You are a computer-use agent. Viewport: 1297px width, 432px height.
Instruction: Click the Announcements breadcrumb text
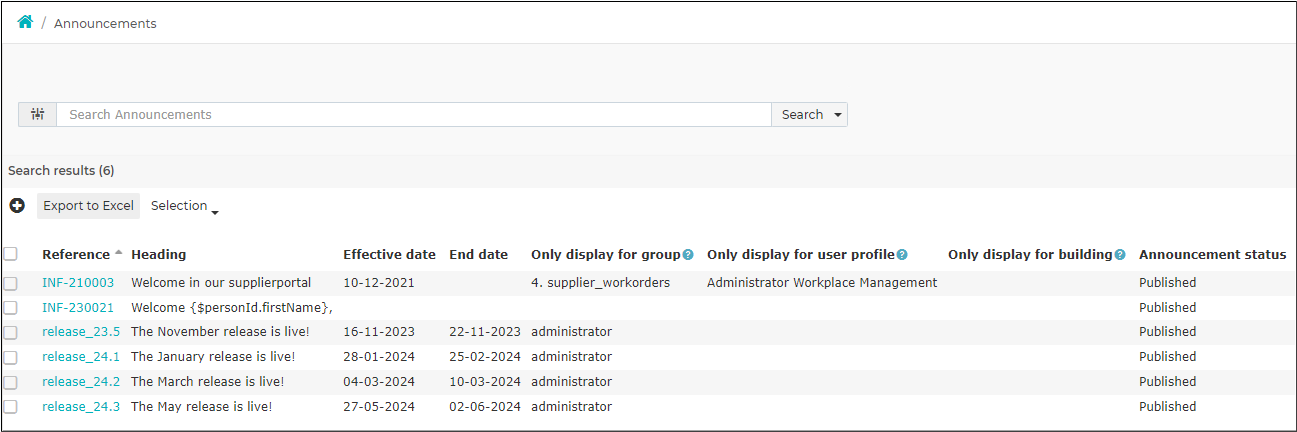[105, 23]
